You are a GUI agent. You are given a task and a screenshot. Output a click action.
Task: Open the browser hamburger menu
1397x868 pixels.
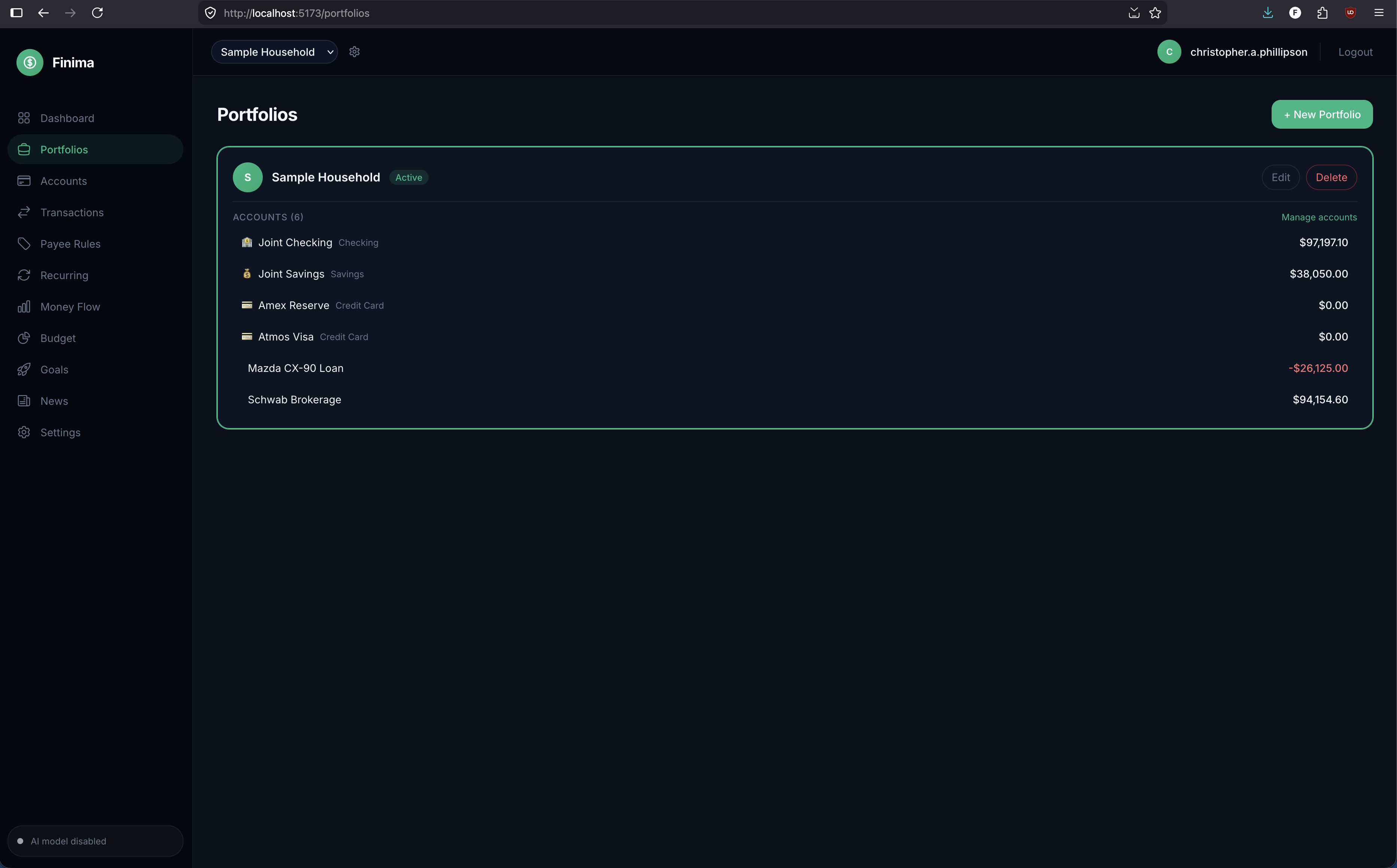tap(1379, 13)
